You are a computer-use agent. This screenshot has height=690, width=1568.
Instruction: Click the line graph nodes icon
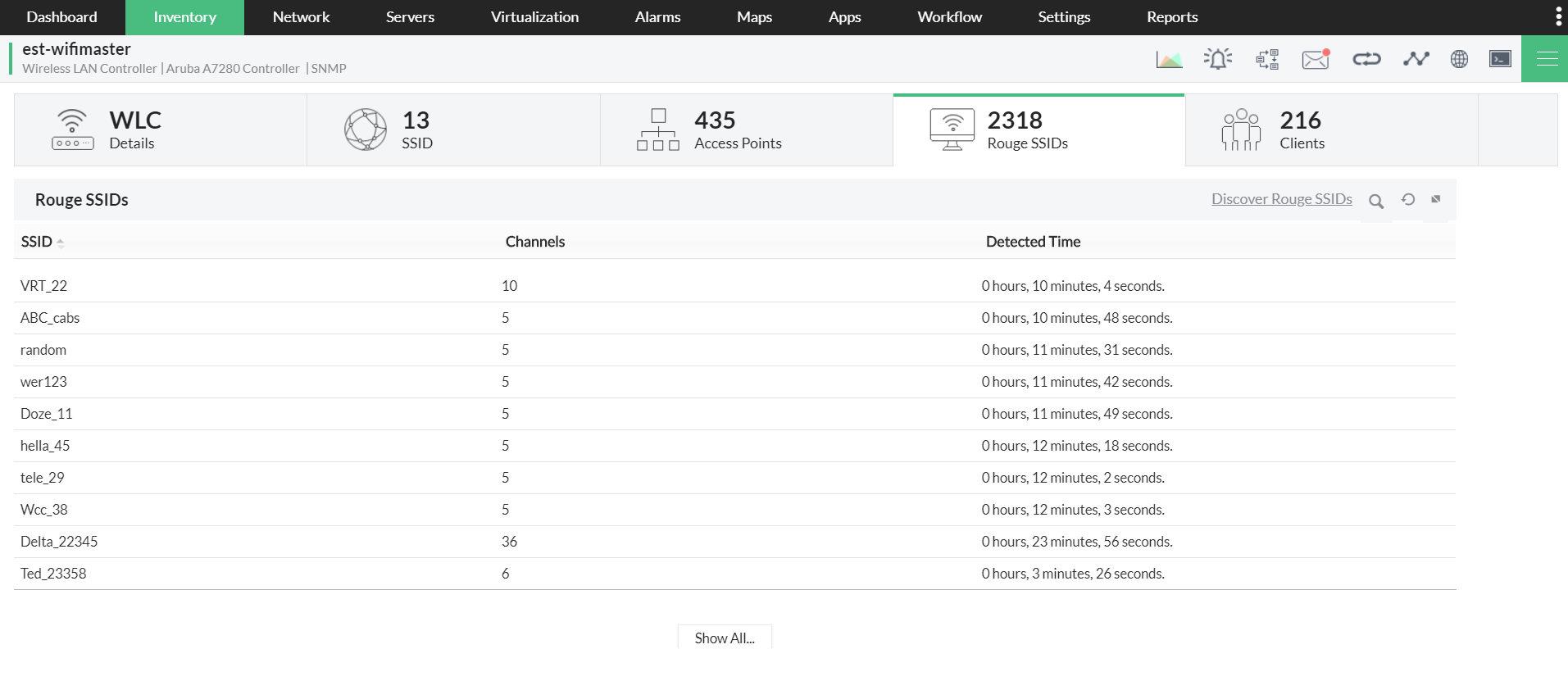click(1416, 59)
